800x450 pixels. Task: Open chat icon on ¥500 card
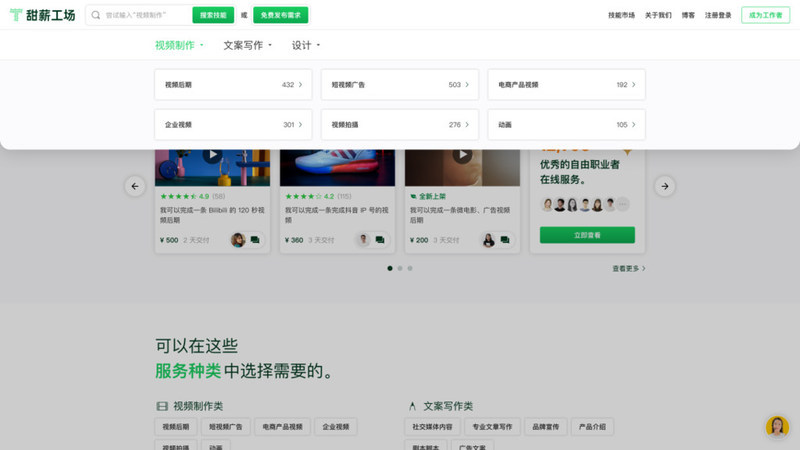255,240
